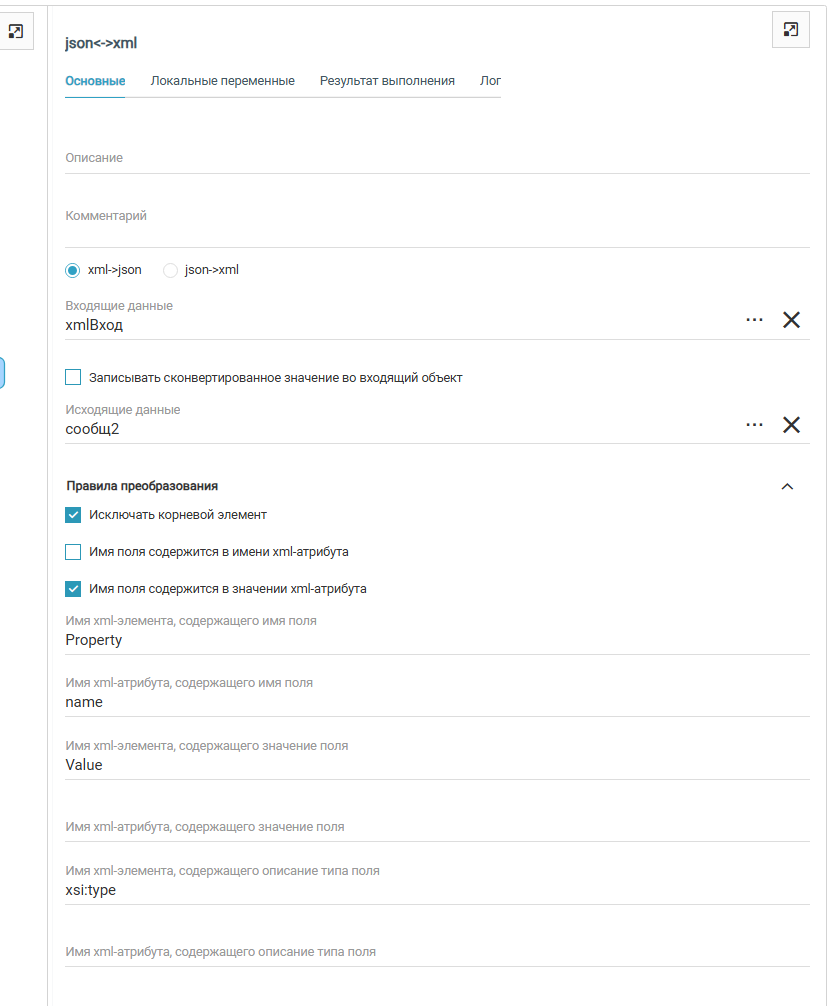View the Лог tab
This screenshot has height=1006, width=836.
pos(490,80)
